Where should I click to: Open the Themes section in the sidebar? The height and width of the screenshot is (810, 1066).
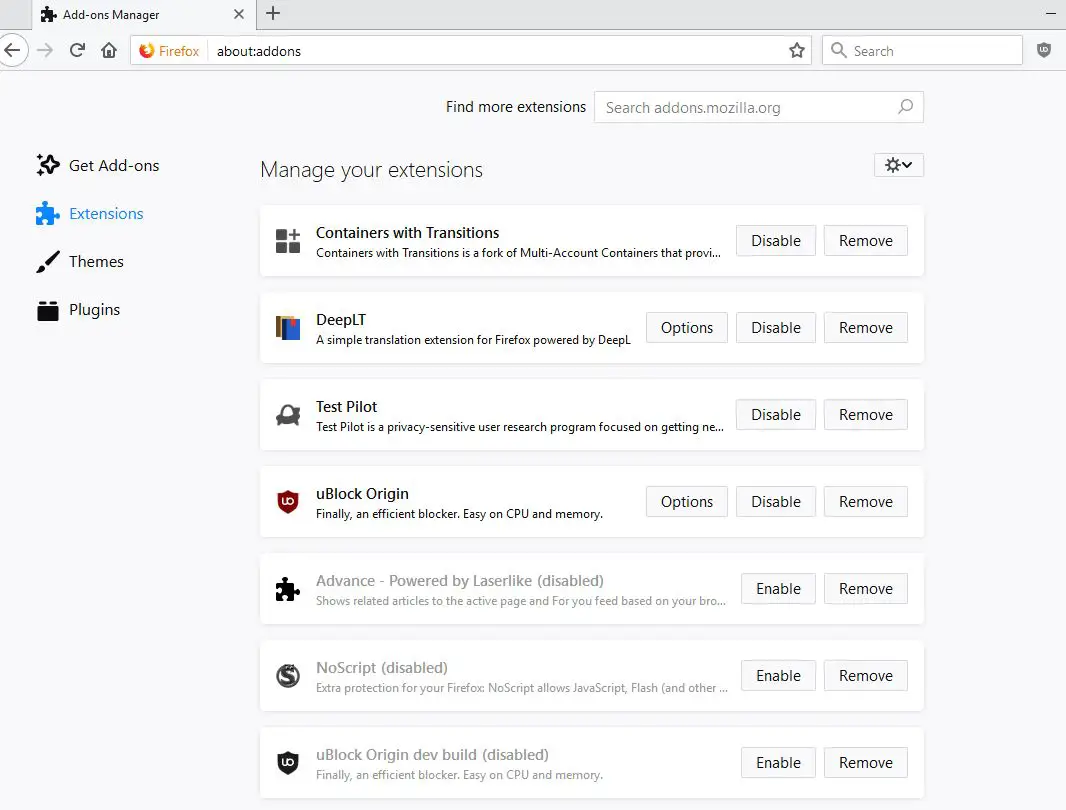click(x=96, y=262)
